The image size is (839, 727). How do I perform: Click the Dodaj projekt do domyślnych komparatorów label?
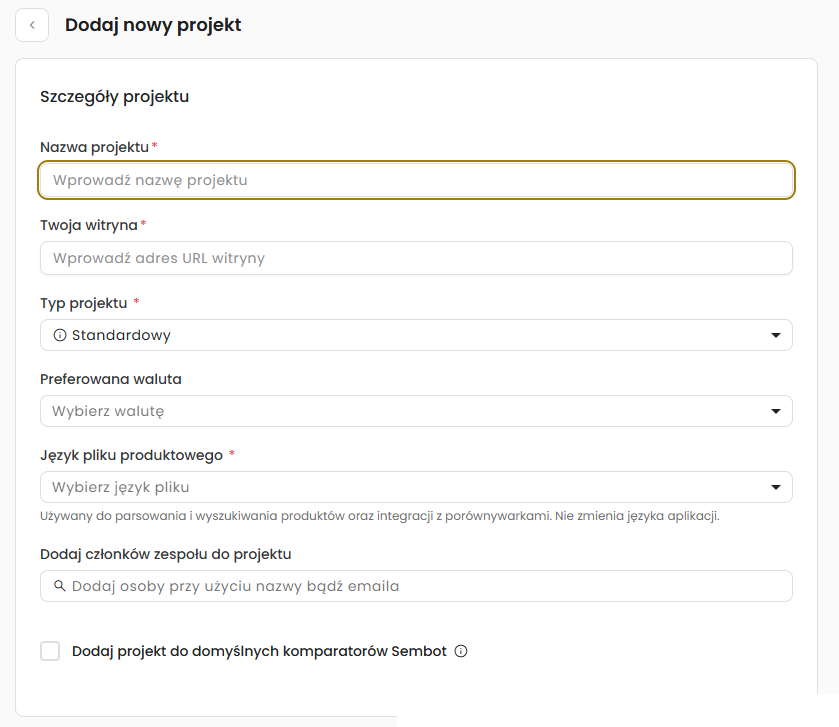point(259,651)
